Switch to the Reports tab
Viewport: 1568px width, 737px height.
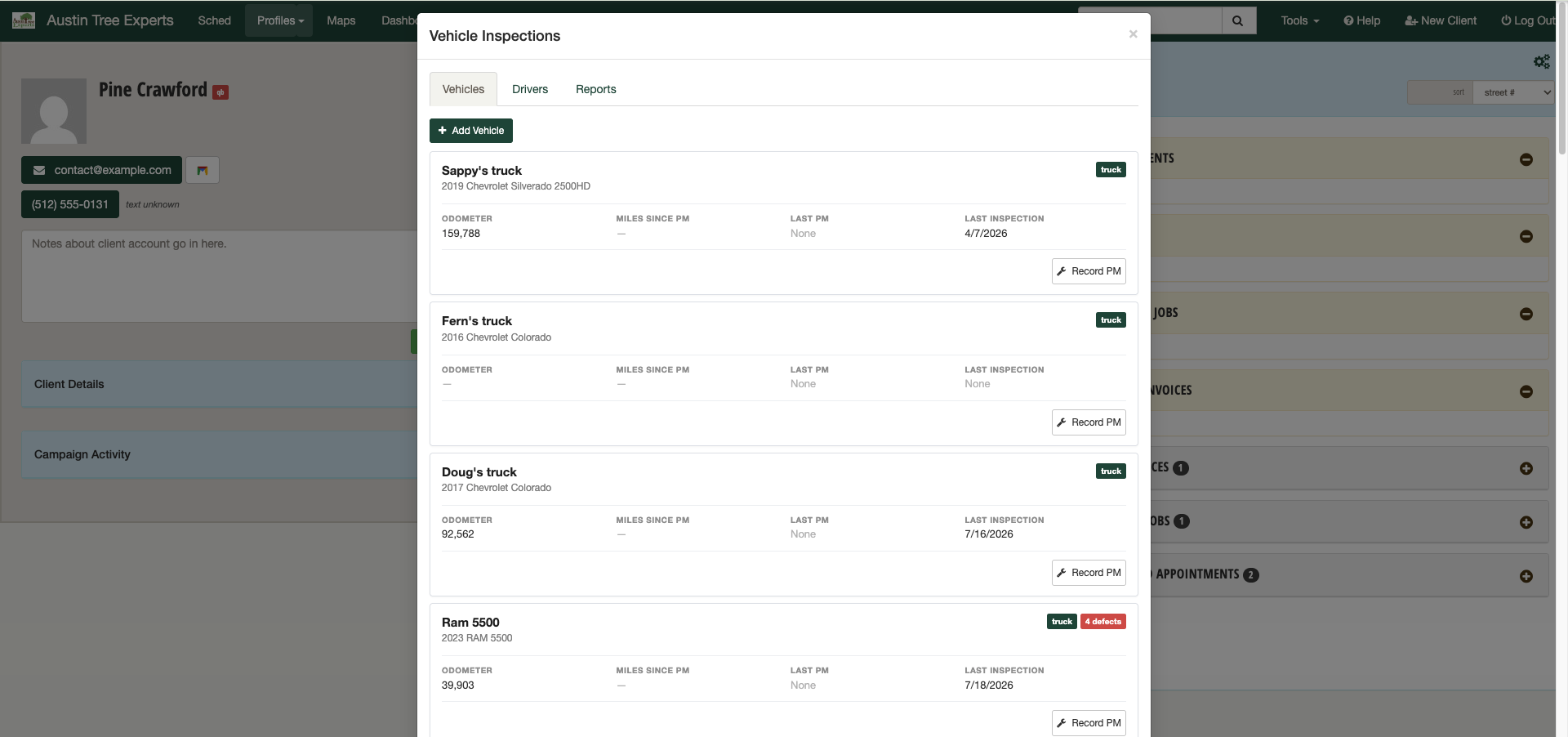tap(595, 89)
